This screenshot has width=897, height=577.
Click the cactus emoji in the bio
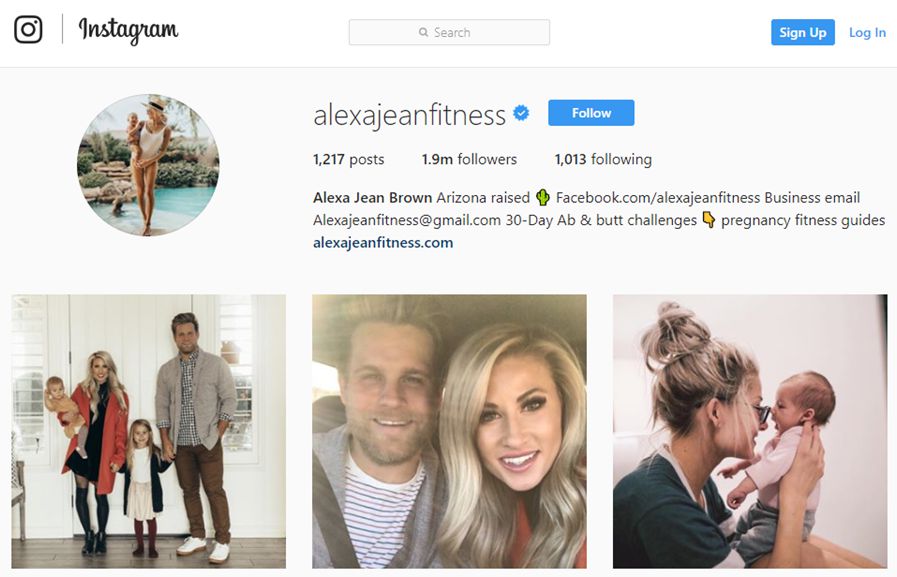543,198
